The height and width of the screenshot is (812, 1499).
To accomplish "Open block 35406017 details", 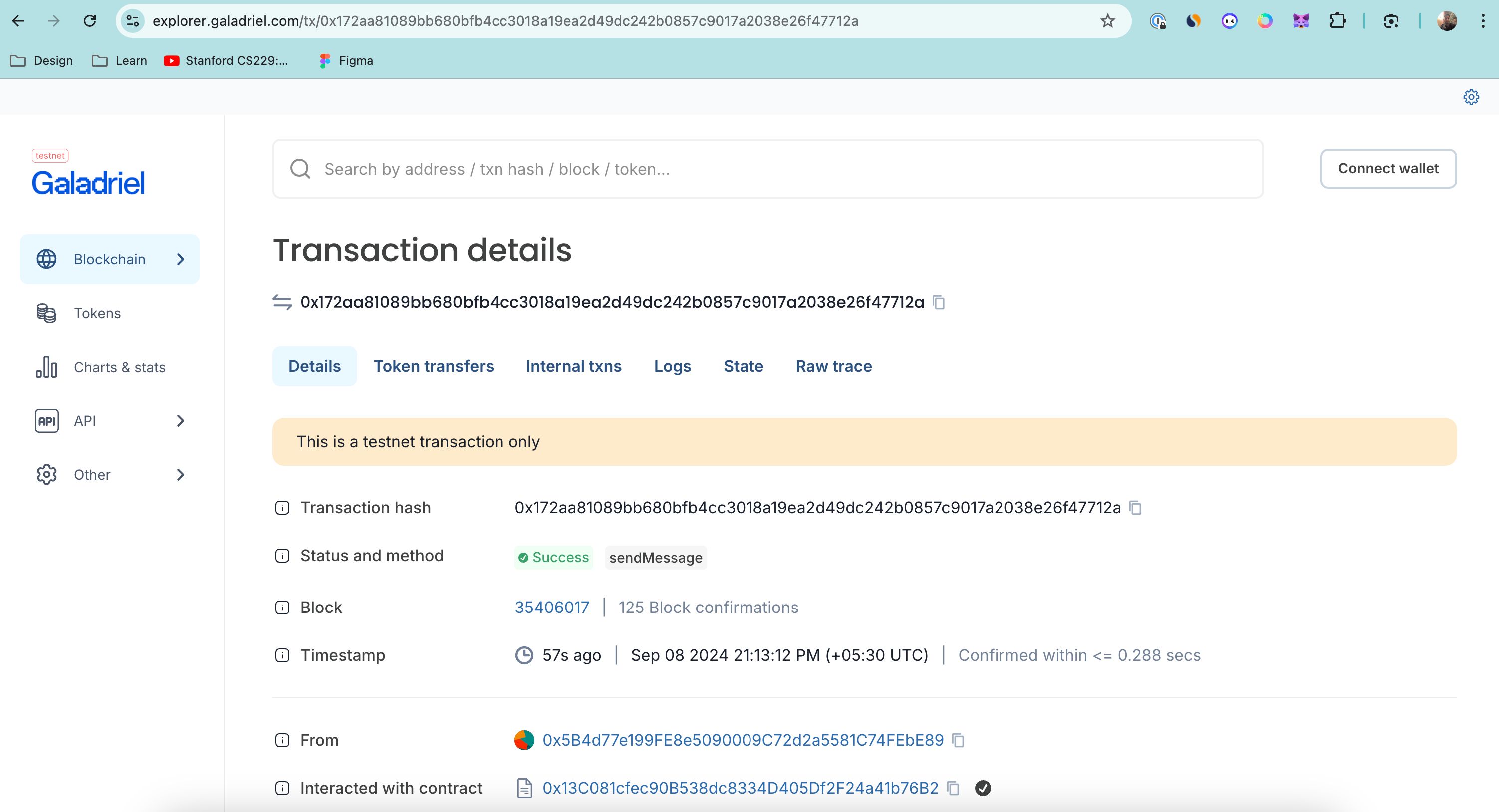I will 553,607.
